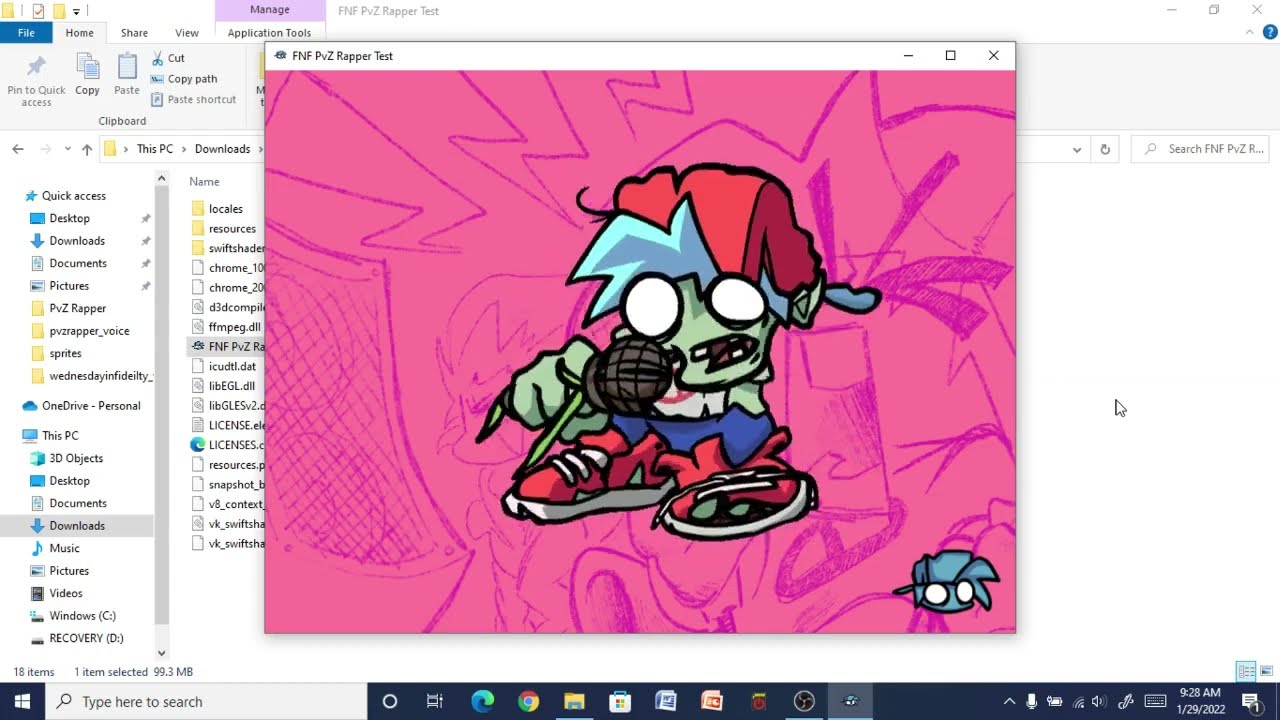Show hidden system tray icons
This screenshot has width=1280, height=720.
pos(1009,701)
